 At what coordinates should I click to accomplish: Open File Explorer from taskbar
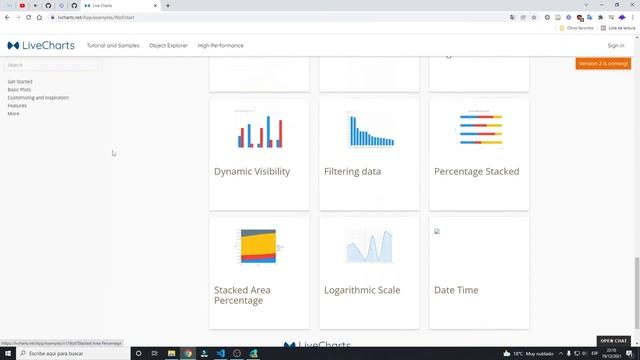pyautogui.click(x=171, y=353)
